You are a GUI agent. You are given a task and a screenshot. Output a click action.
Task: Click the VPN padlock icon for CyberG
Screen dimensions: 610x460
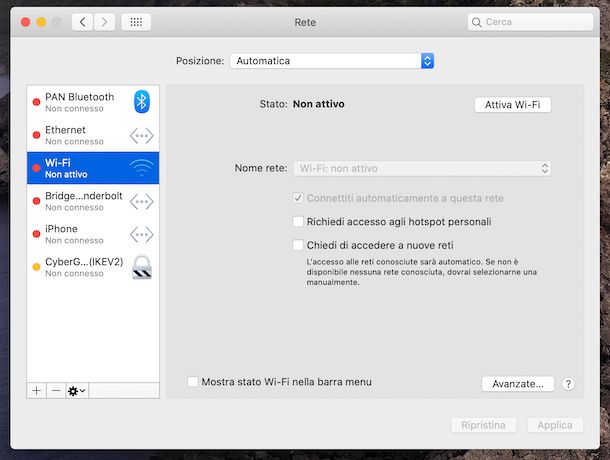coord(142,267)
